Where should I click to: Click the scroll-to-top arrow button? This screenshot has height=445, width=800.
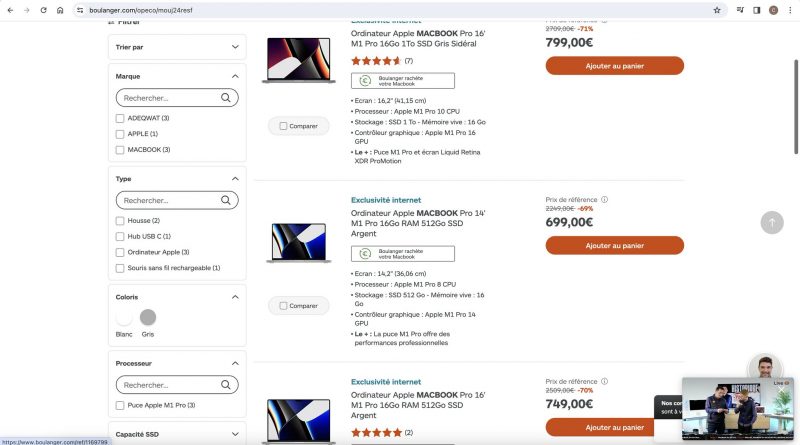click(x=772, y=222)
